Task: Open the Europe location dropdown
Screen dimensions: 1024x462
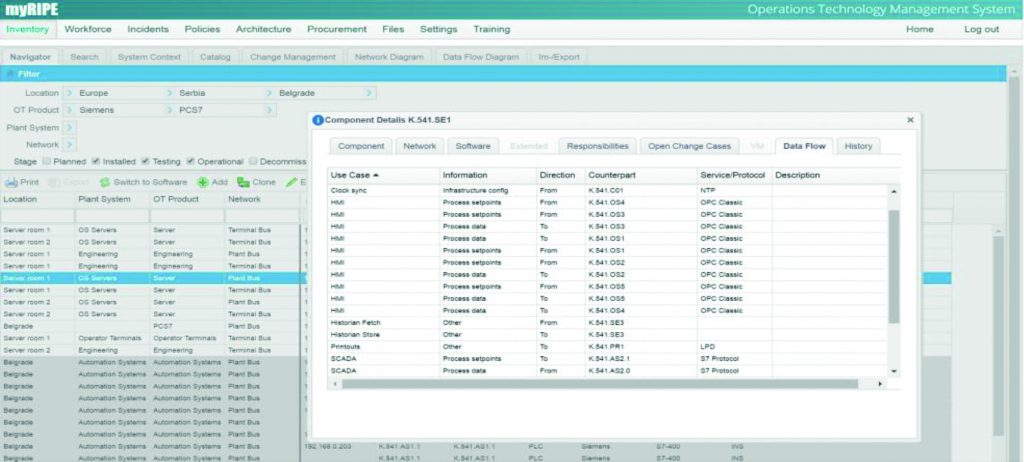Action: (69, 93)
